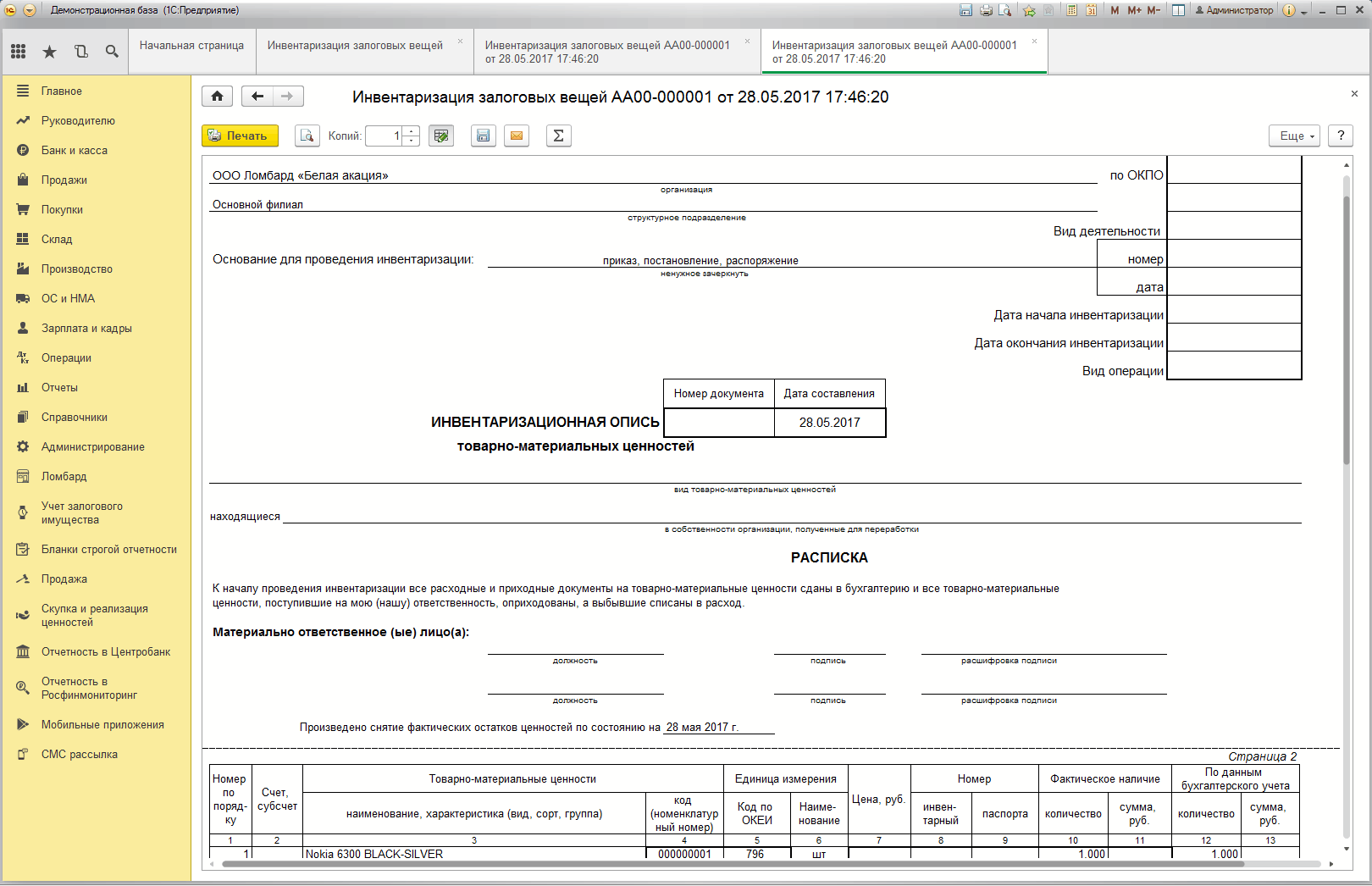Open the sections menu grid icon
The width and height of the screenshot is (1372, 886).
tap(18, 52)
